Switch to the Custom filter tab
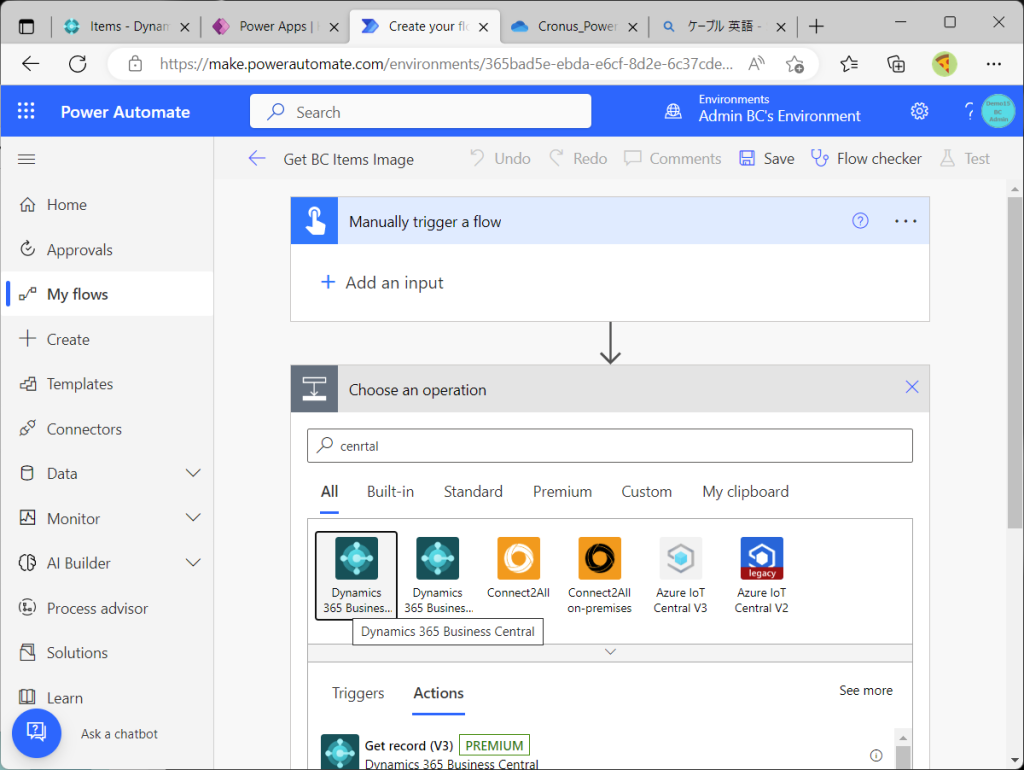The height and width of the screenshot is (770, 1024). pyautogui.click(x=646, y=491)
